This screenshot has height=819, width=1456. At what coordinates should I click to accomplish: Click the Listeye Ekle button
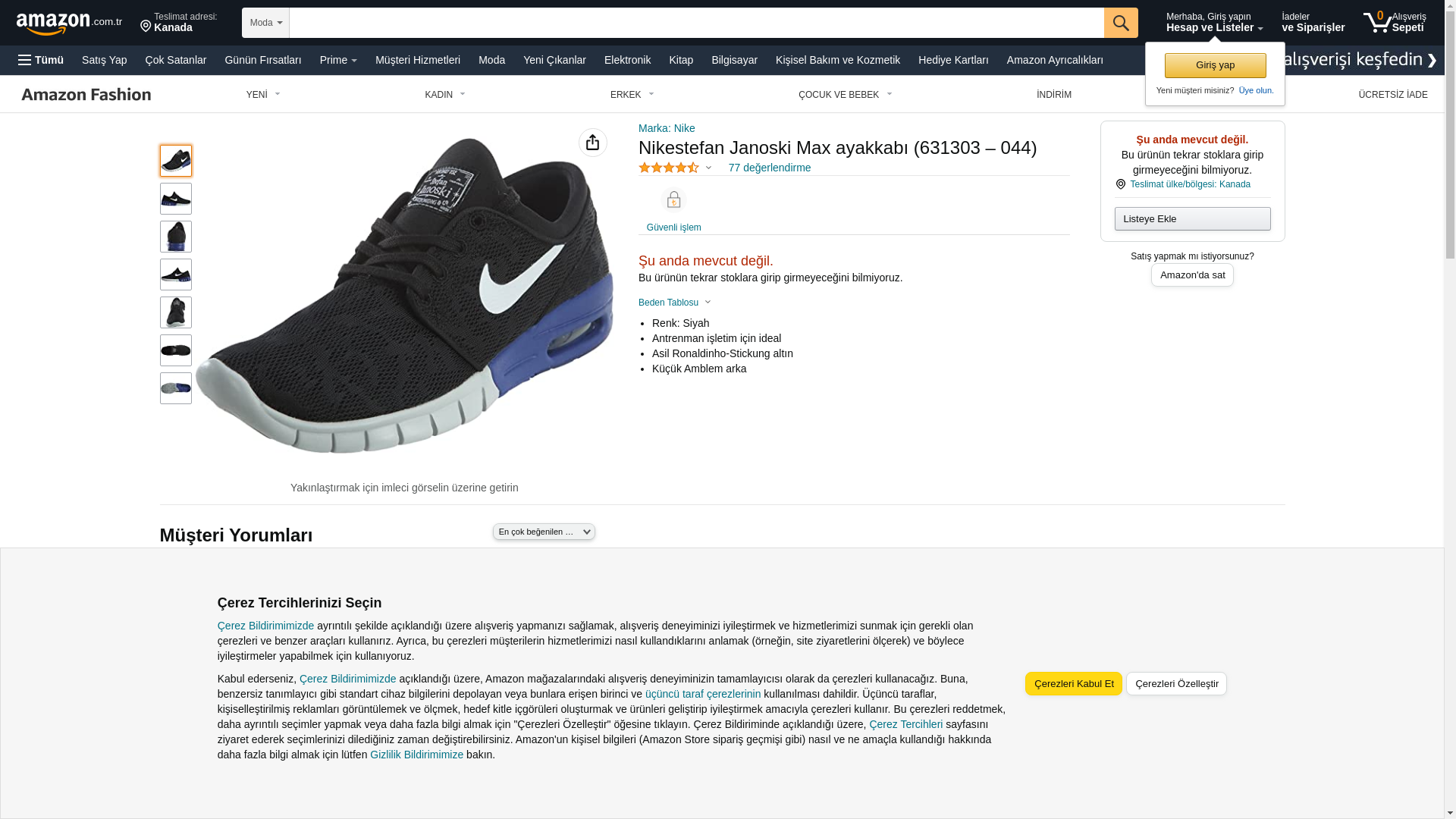1192,219
